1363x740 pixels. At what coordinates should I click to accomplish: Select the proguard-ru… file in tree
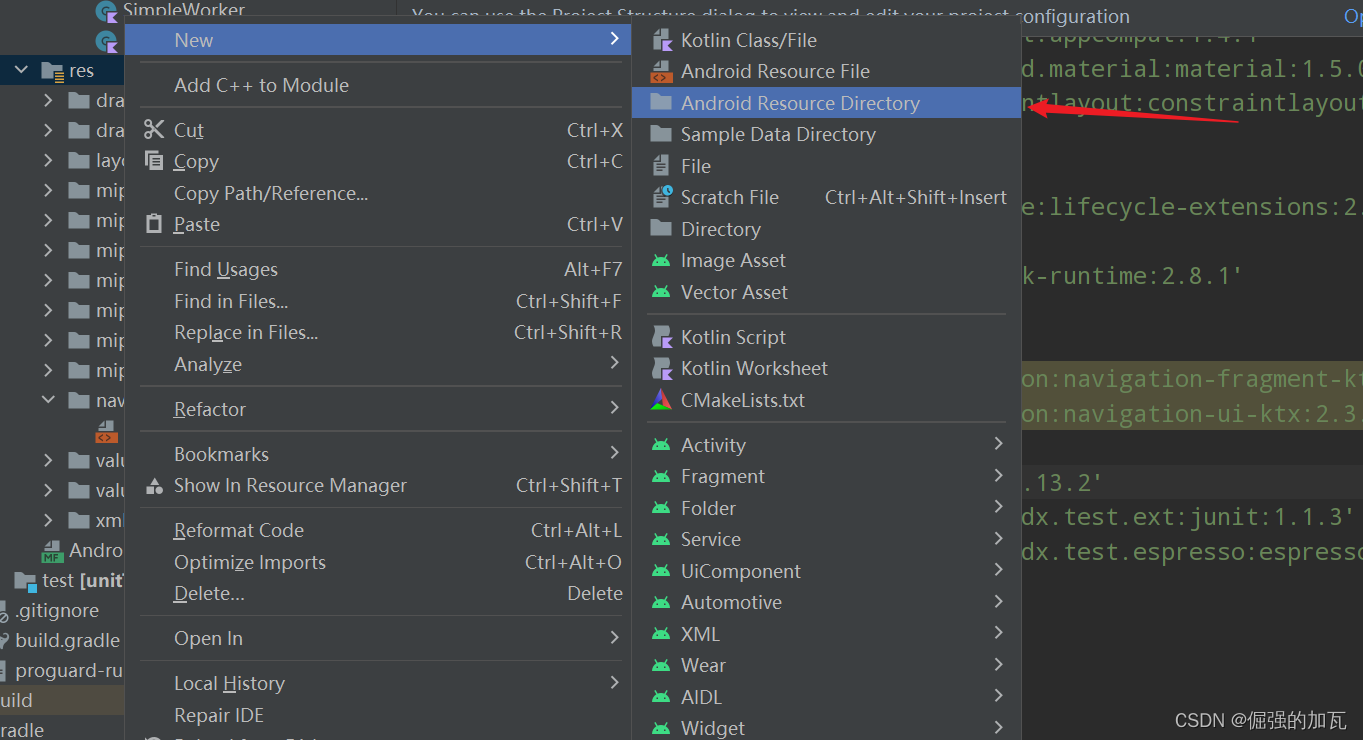[69, 670]
